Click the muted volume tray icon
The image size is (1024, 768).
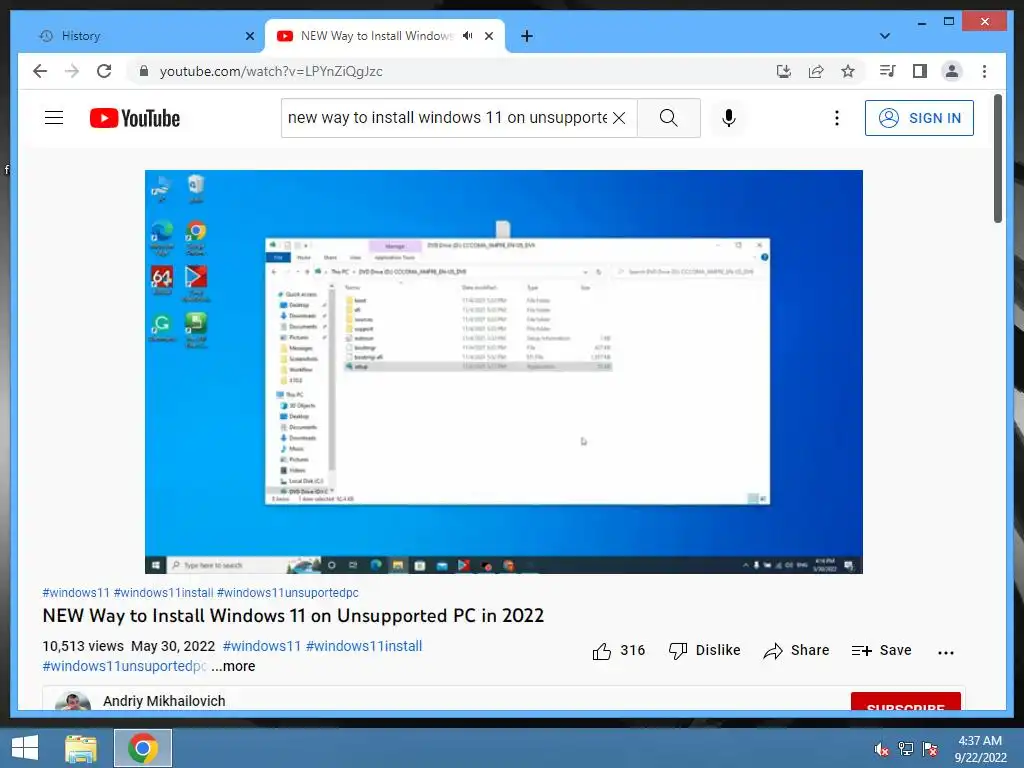click(882, 749)
